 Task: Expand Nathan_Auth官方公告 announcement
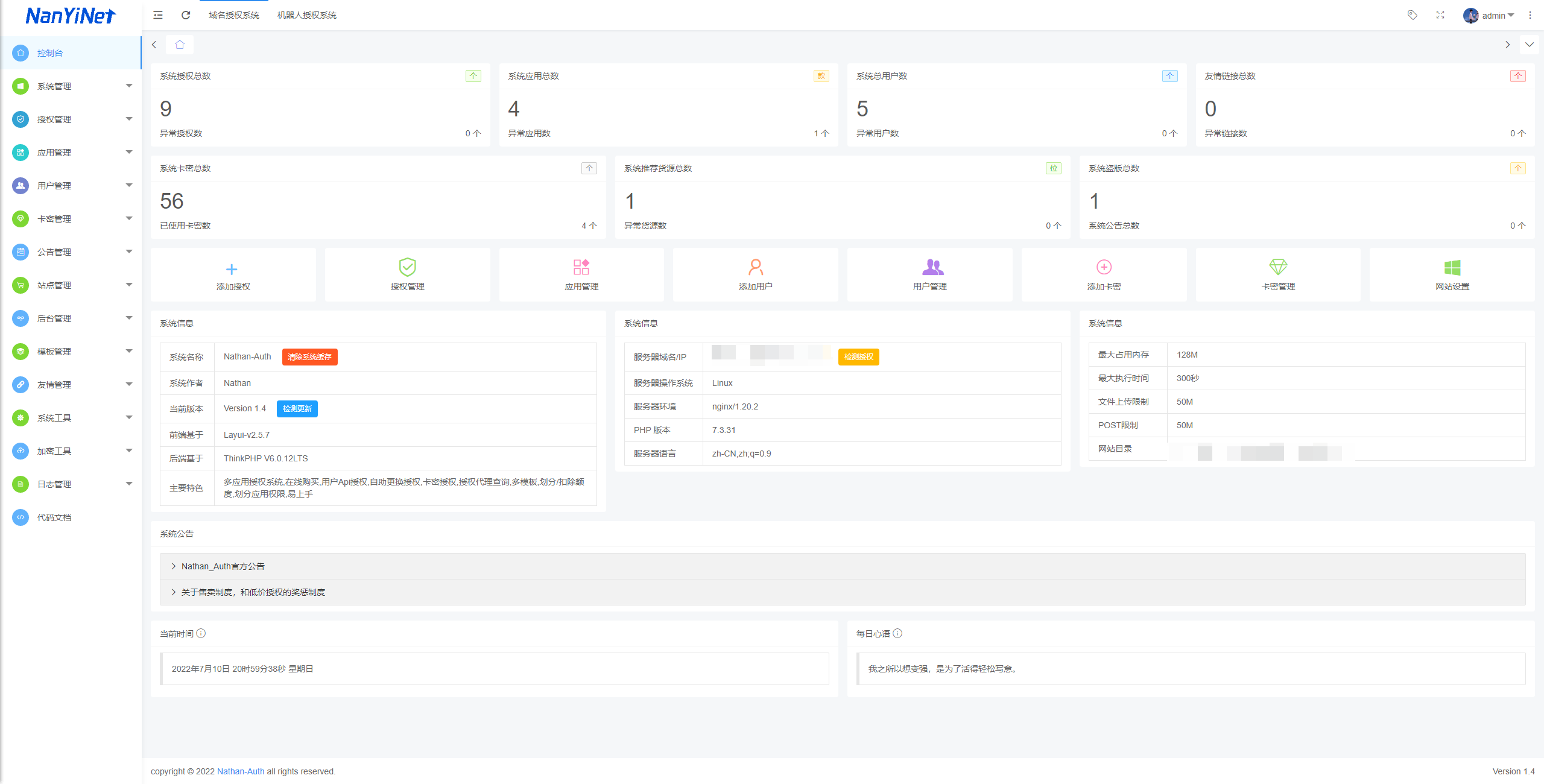[223, 566]
